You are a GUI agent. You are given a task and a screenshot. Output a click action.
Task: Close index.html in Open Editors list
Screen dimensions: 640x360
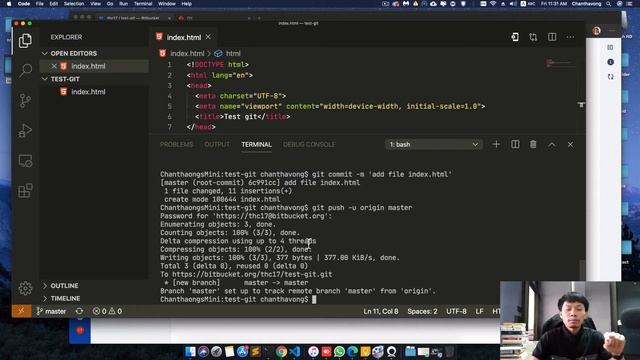click(x=54, y=66)
